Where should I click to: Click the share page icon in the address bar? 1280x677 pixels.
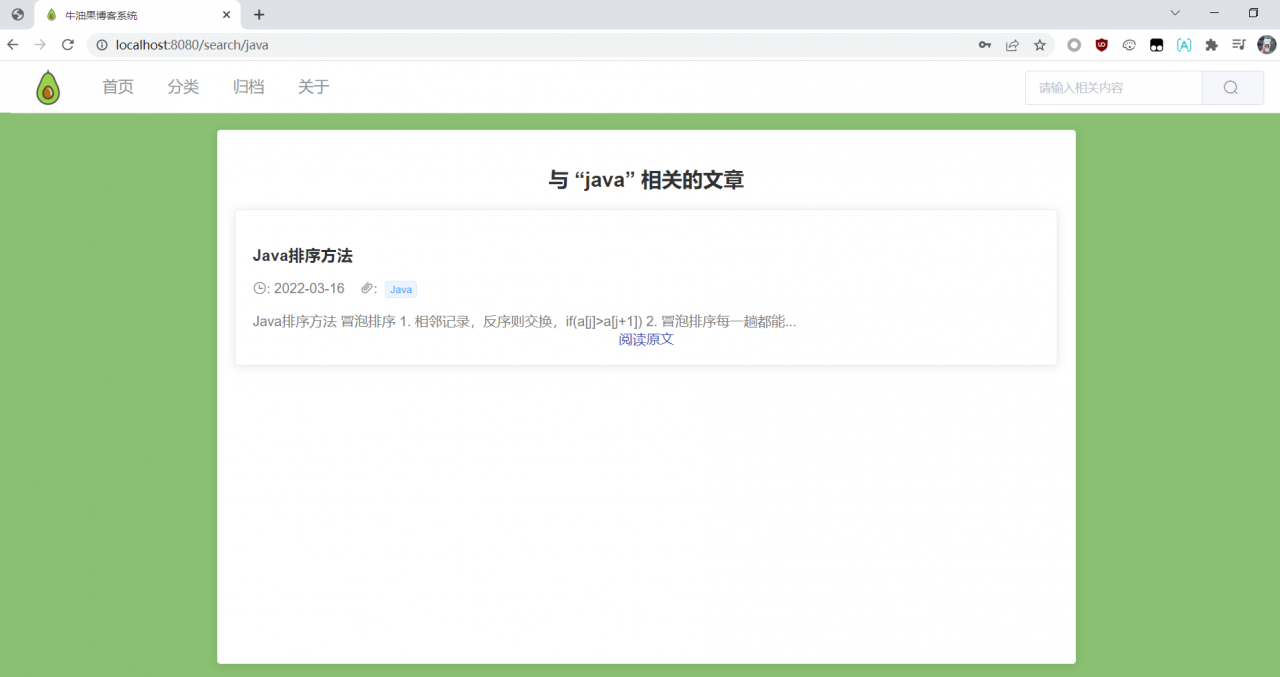(x=1012, y=45)
